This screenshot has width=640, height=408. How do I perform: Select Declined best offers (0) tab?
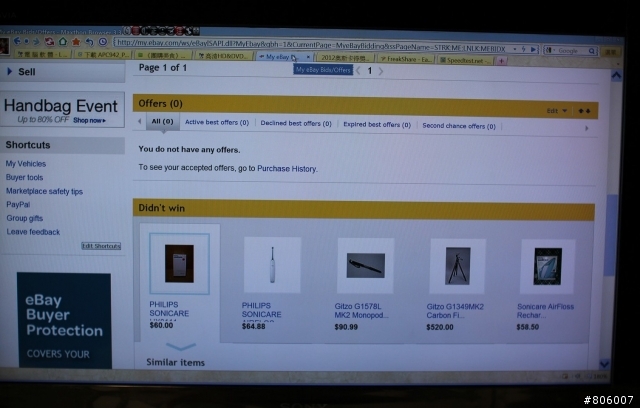[x=296, y=123]
